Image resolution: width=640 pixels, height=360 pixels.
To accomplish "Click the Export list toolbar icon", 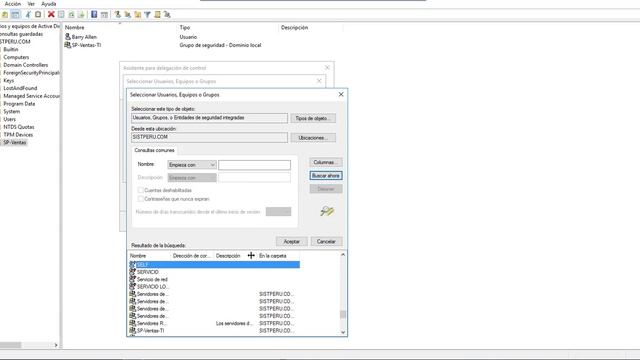I will (x=81, y=15).
